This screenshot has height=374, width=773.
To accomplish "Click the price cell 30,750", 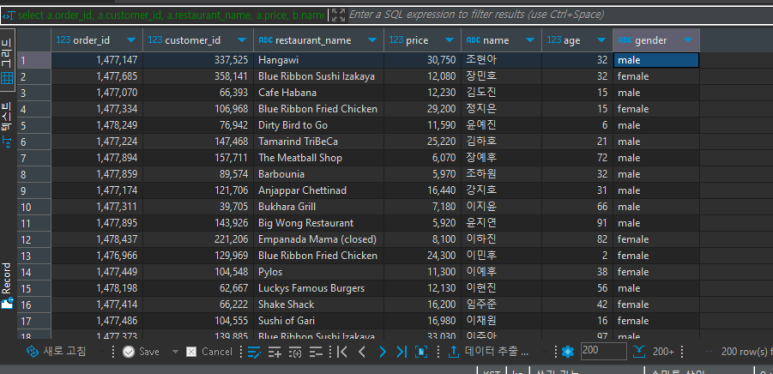I will pyautogui.click(x=422, y=60).
